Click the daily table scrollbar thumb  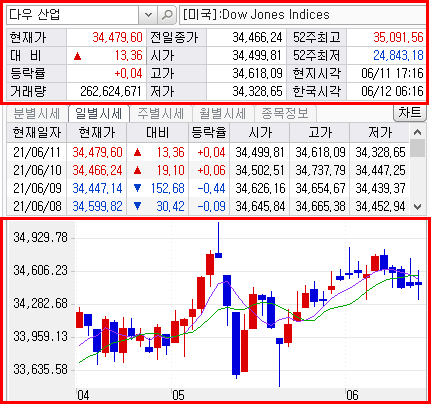click(x=417, y=148)
